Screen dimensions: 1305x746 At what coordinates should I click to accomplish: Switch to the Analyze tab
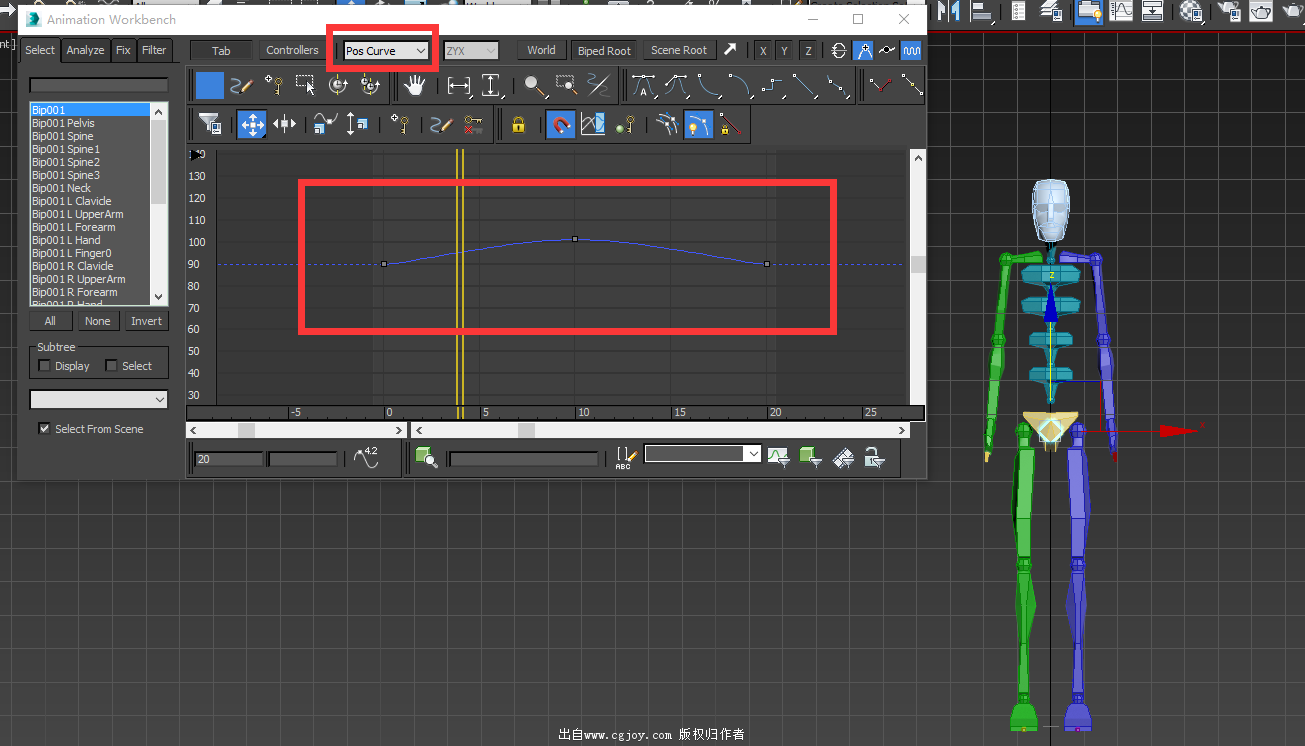click(x=85, y=50)
